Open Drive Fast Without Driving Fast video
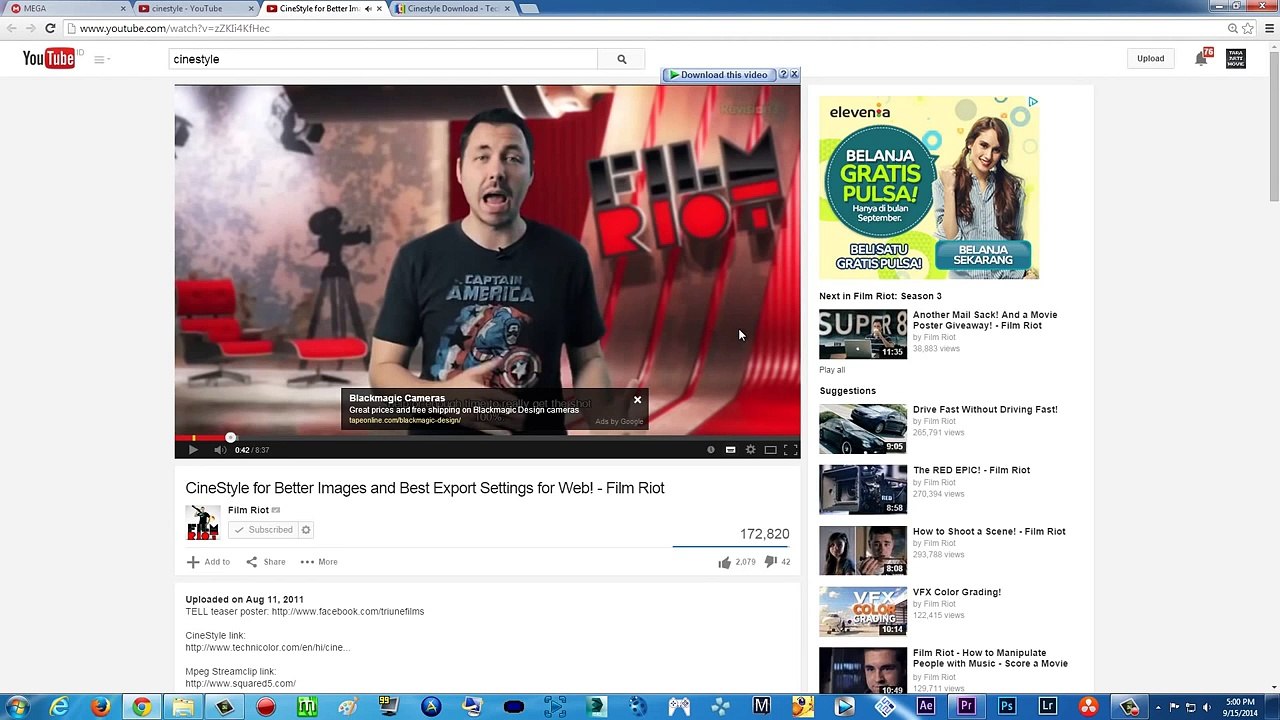 click(x=985, y=409)
